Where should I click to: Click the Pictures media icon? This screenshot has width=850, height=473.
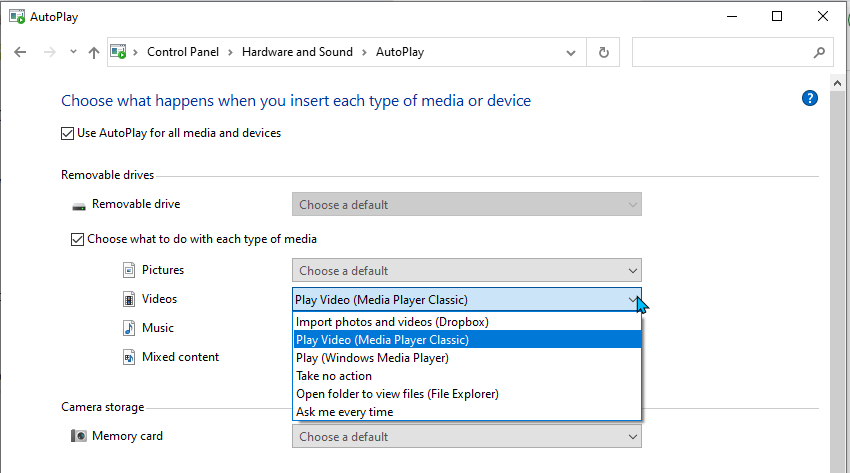[129, 270]
